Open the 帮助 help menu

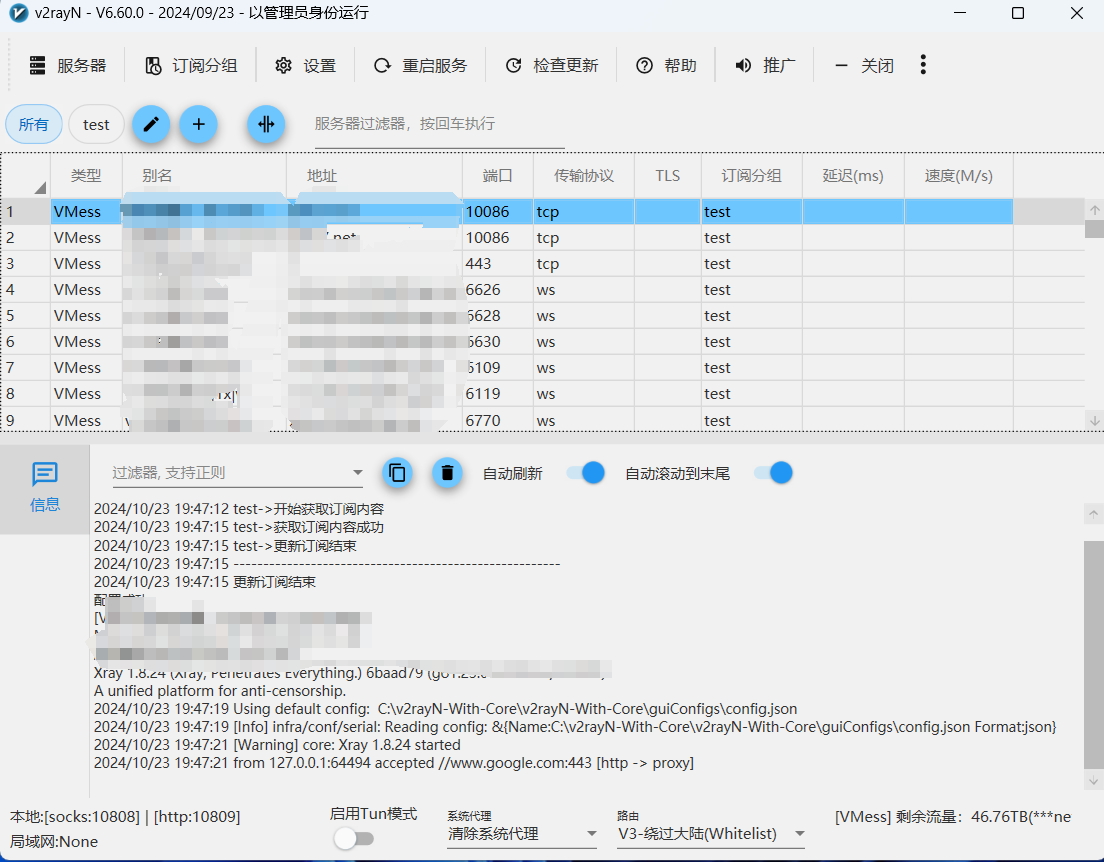click(x=666, y=64)
